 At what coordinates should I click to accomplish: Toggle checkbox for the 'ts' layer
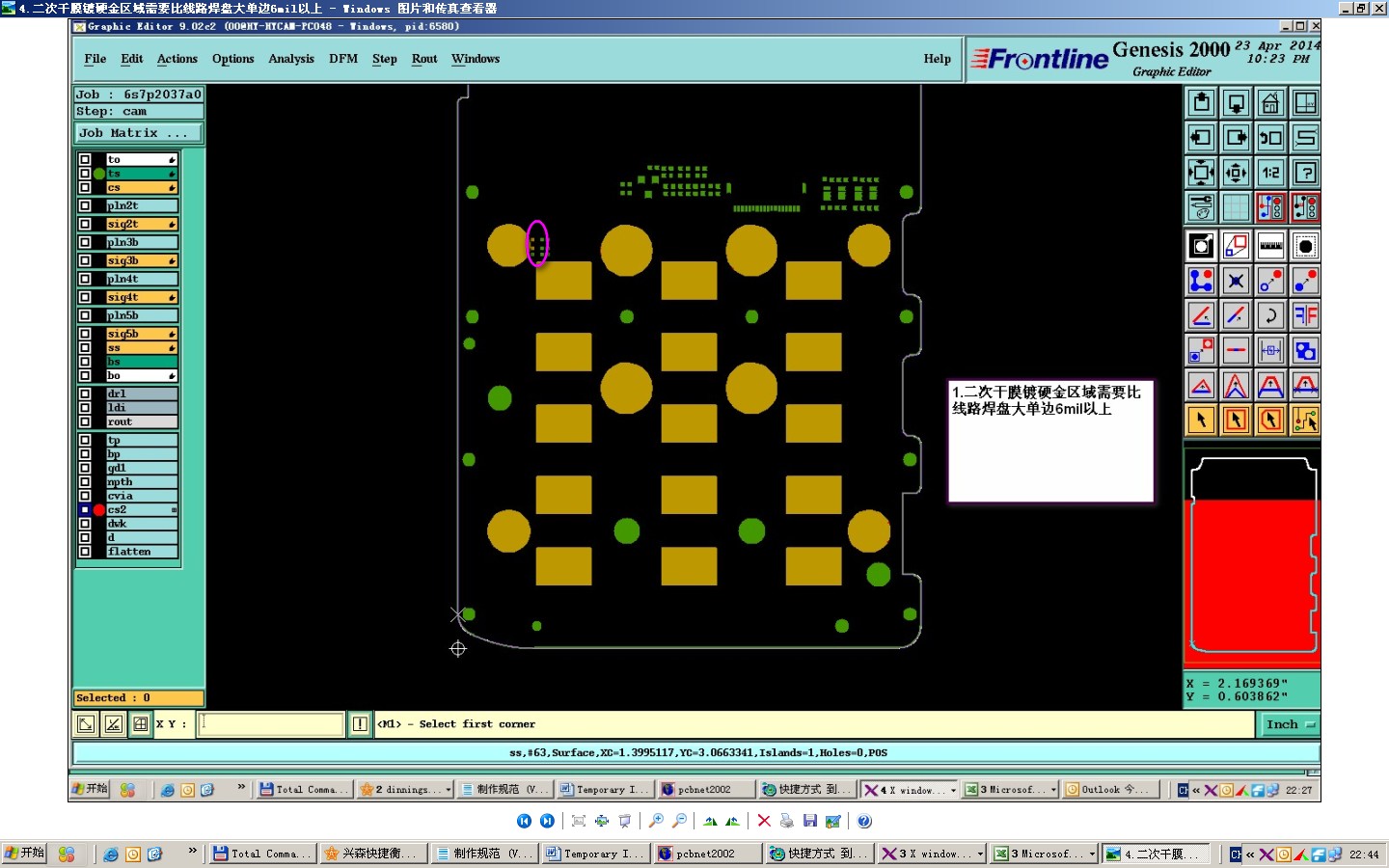85,174
